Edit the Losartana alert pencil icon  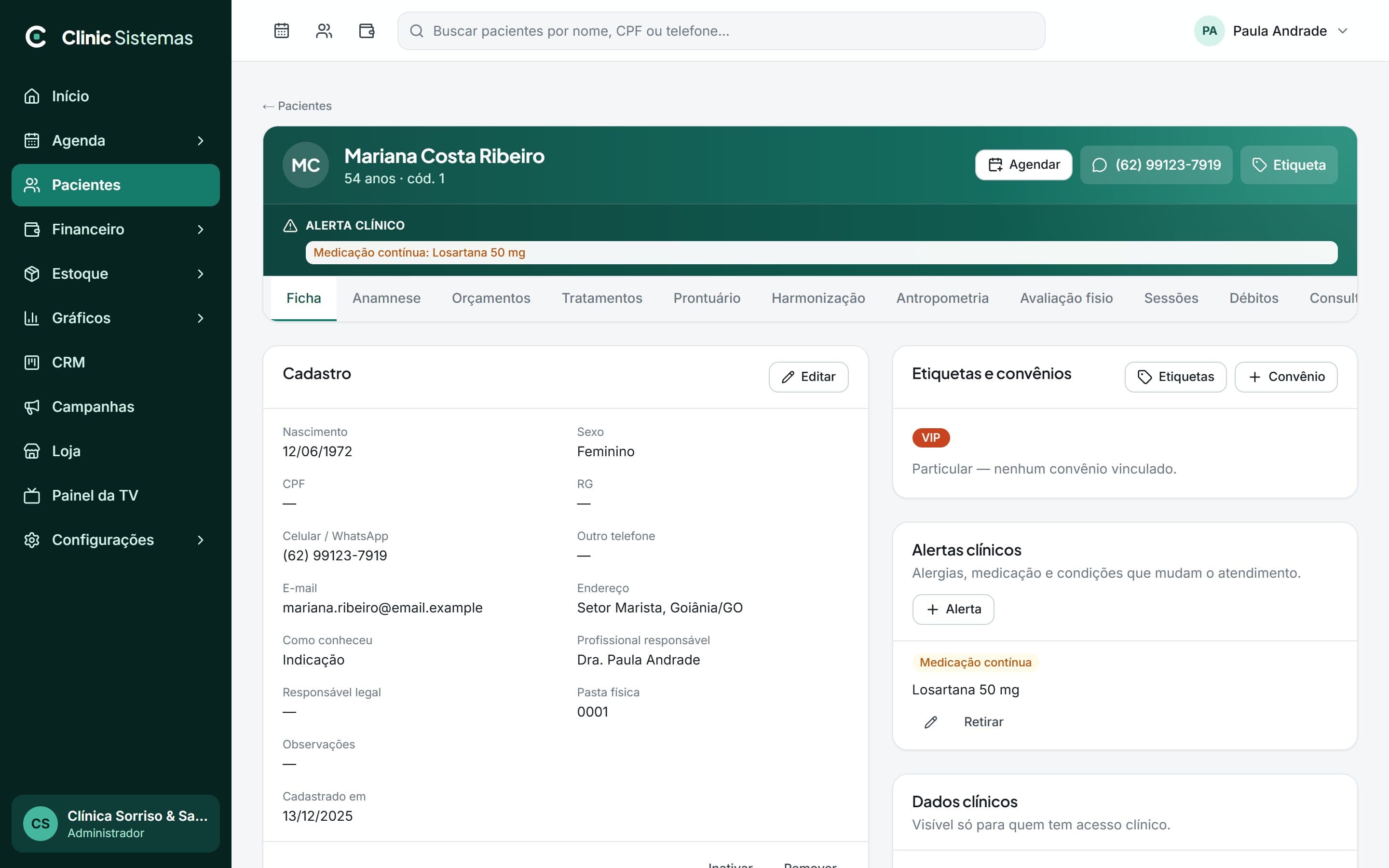[x=930, y=722]
